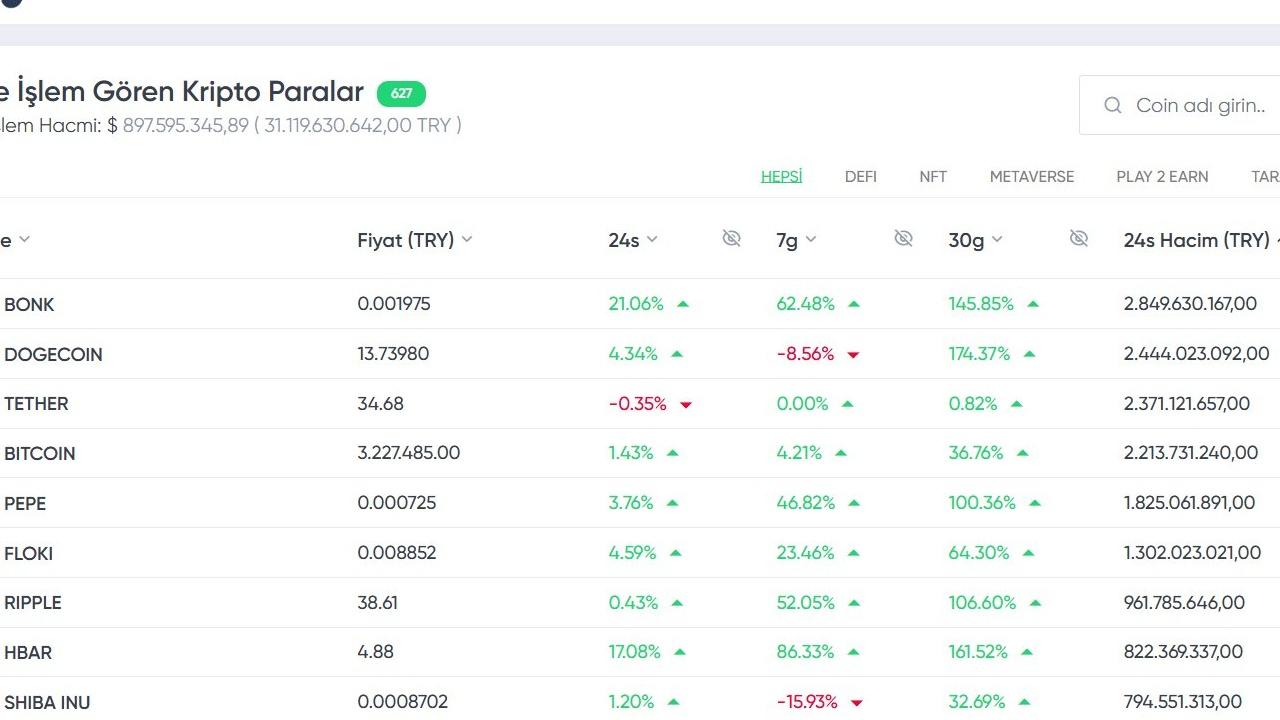Click SHIBA INU volume 794.551.313,00
Screen dimensions: 1280x720
[1183, 702]
